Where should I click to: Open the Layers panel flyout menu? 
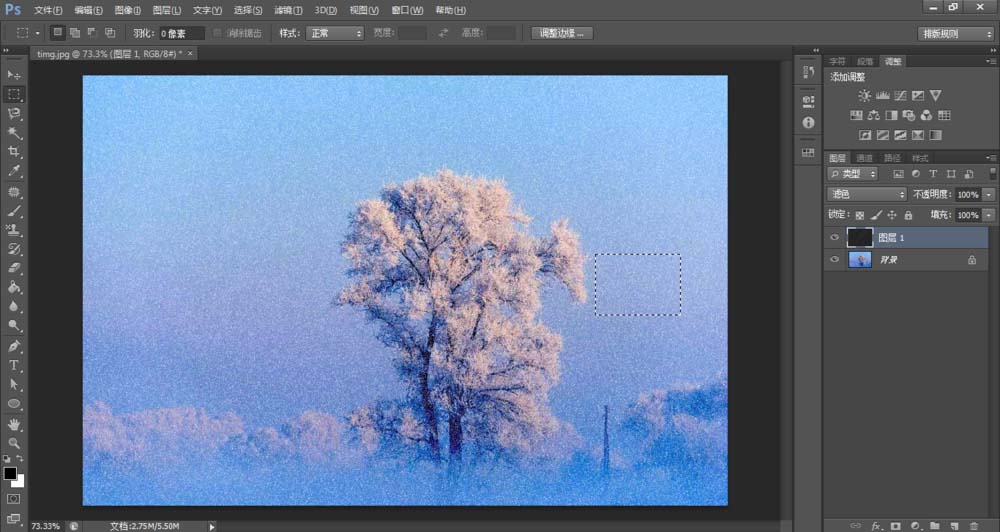990,158
